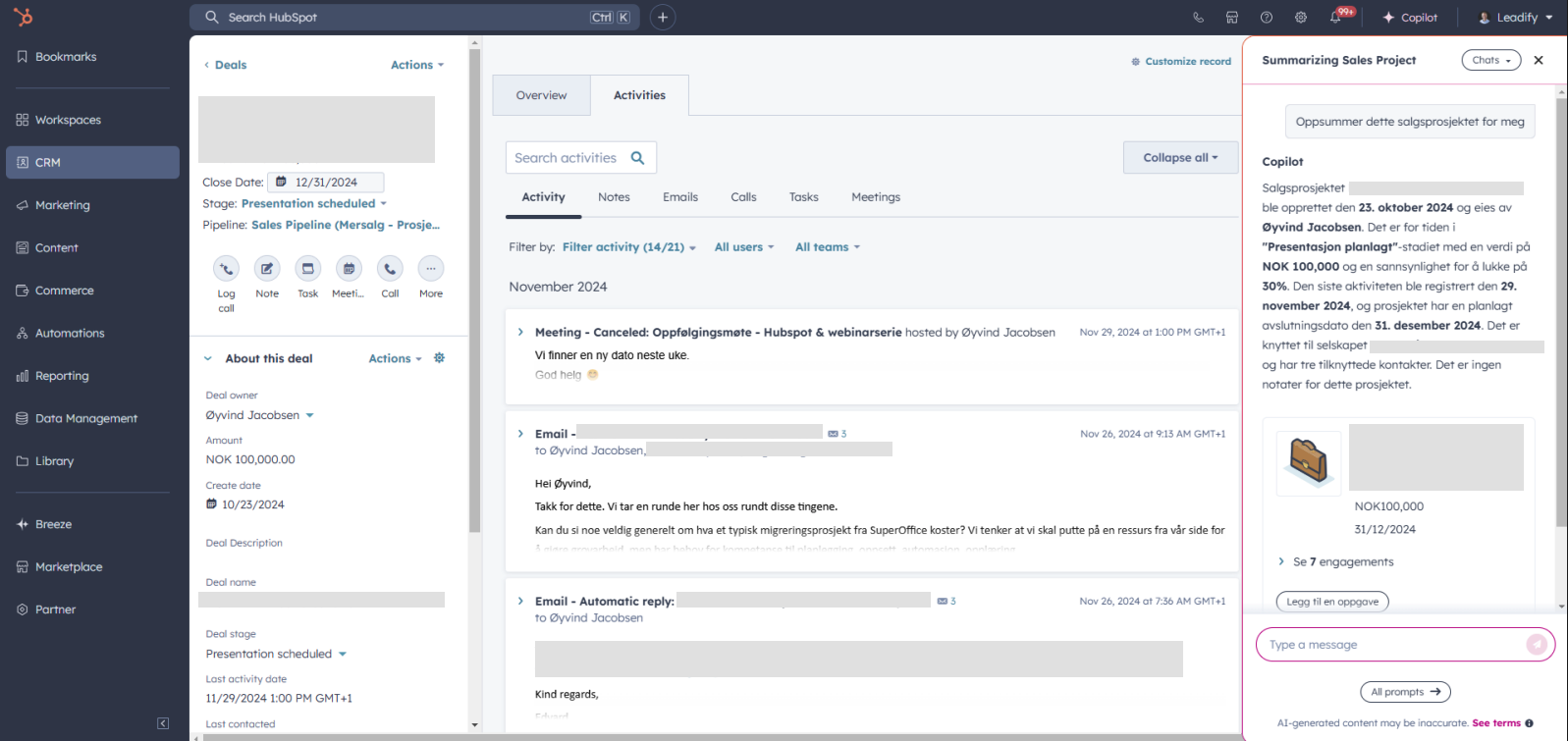Image resolution: width=1568 pixels, height=741 pixels.
Task: Select the Emails activity tab
Action: point(680,197)
